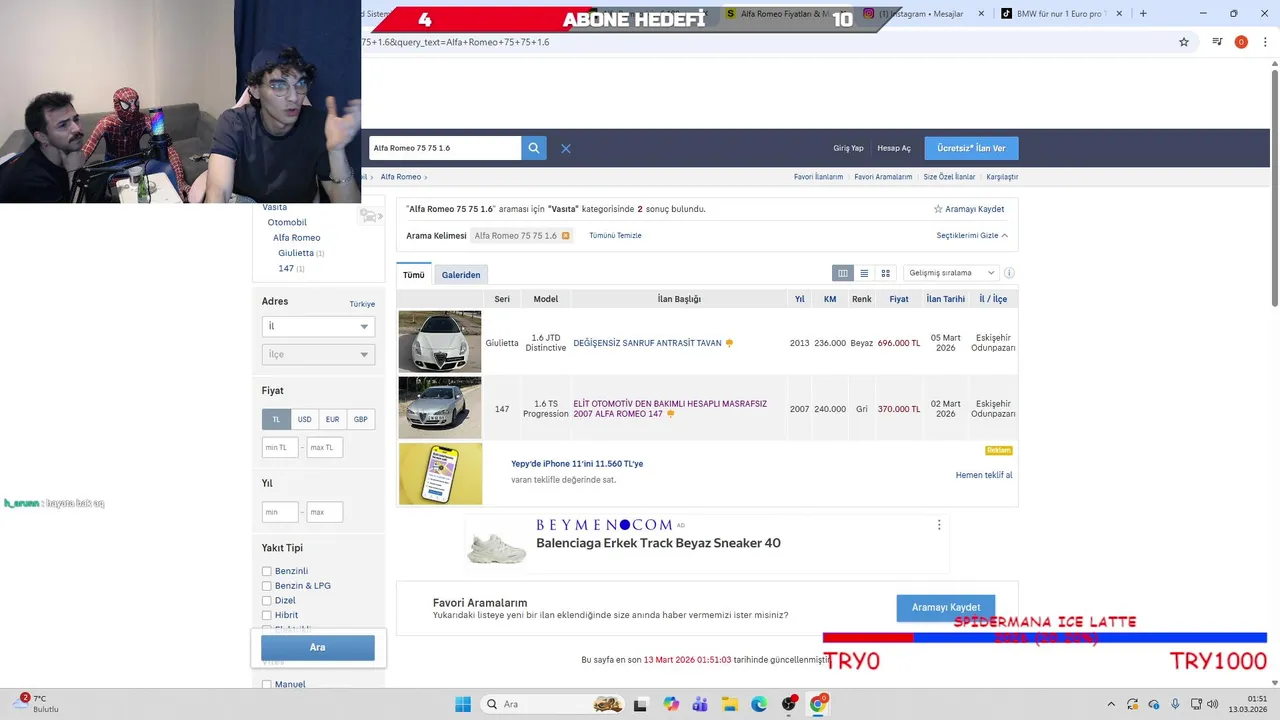Tick the Dizel fuel checkbox

267,601
